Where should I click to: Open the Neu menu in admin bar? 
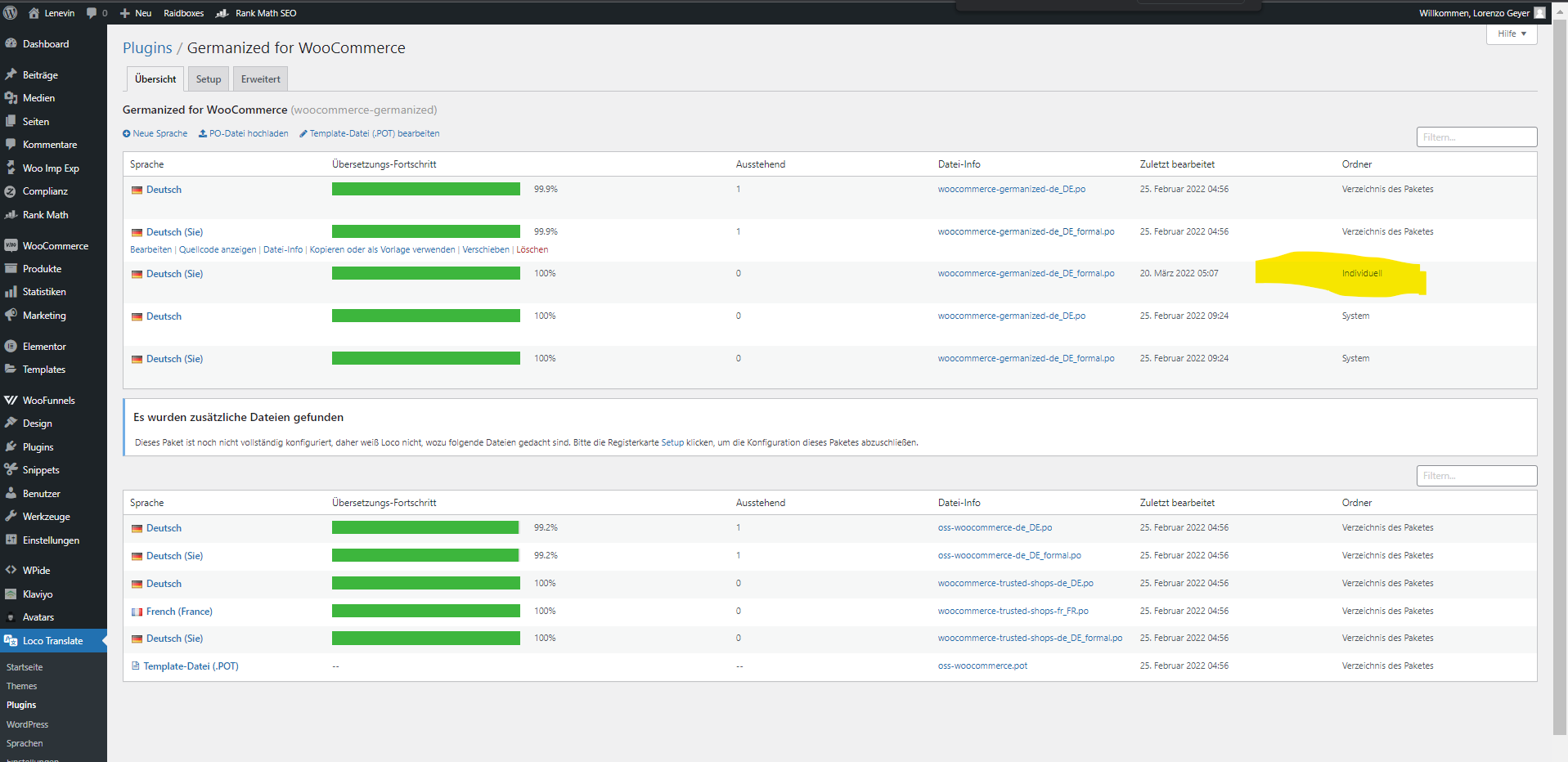coord(136,13)
